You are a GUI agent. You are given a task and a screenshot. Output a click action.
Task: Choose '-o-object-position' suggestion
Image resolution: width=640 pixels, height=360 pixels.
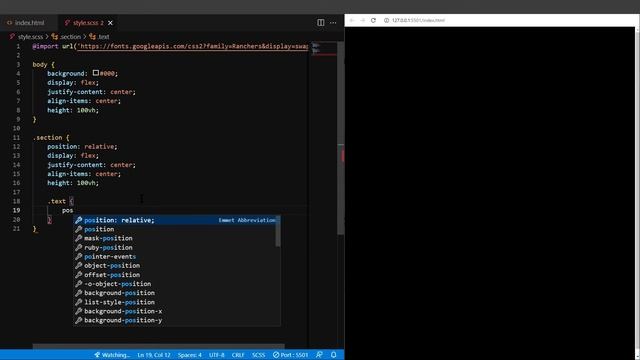(x=176, y=284)
